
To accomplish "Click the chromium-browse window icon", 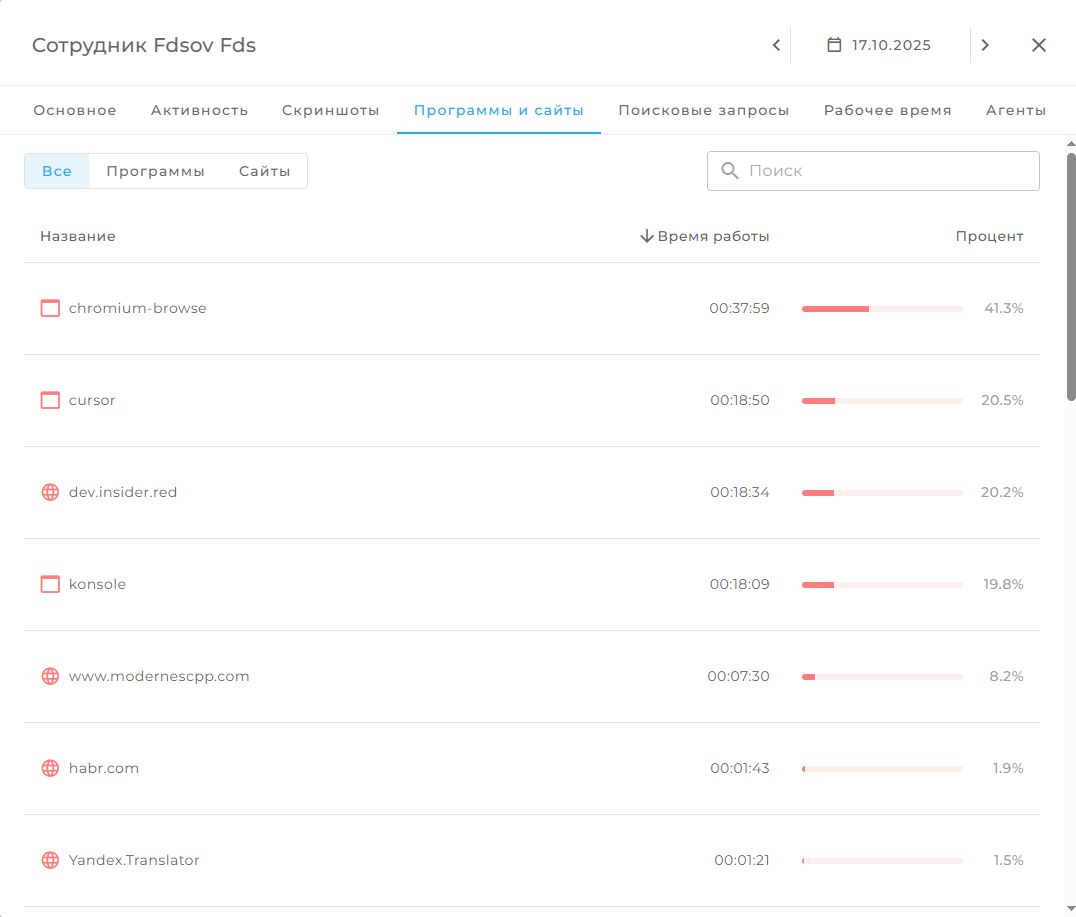I will pyautogui.click(x=50, y=308).
